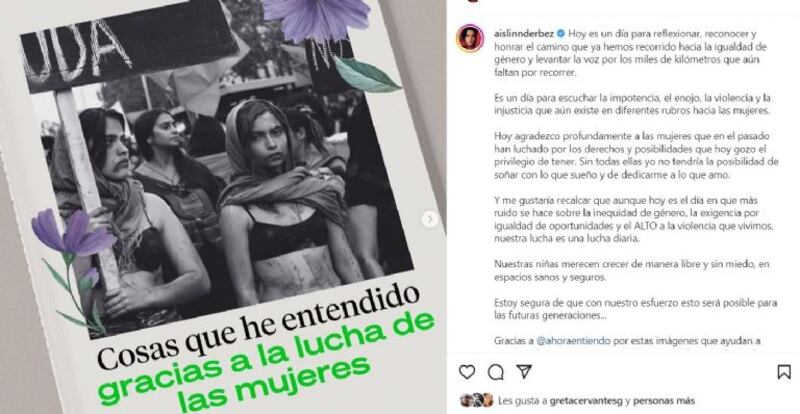Image resolution: width=800 pixels, height=414 pixels.
Task: View the 'personas más' likes list
Action: (664, 401)
